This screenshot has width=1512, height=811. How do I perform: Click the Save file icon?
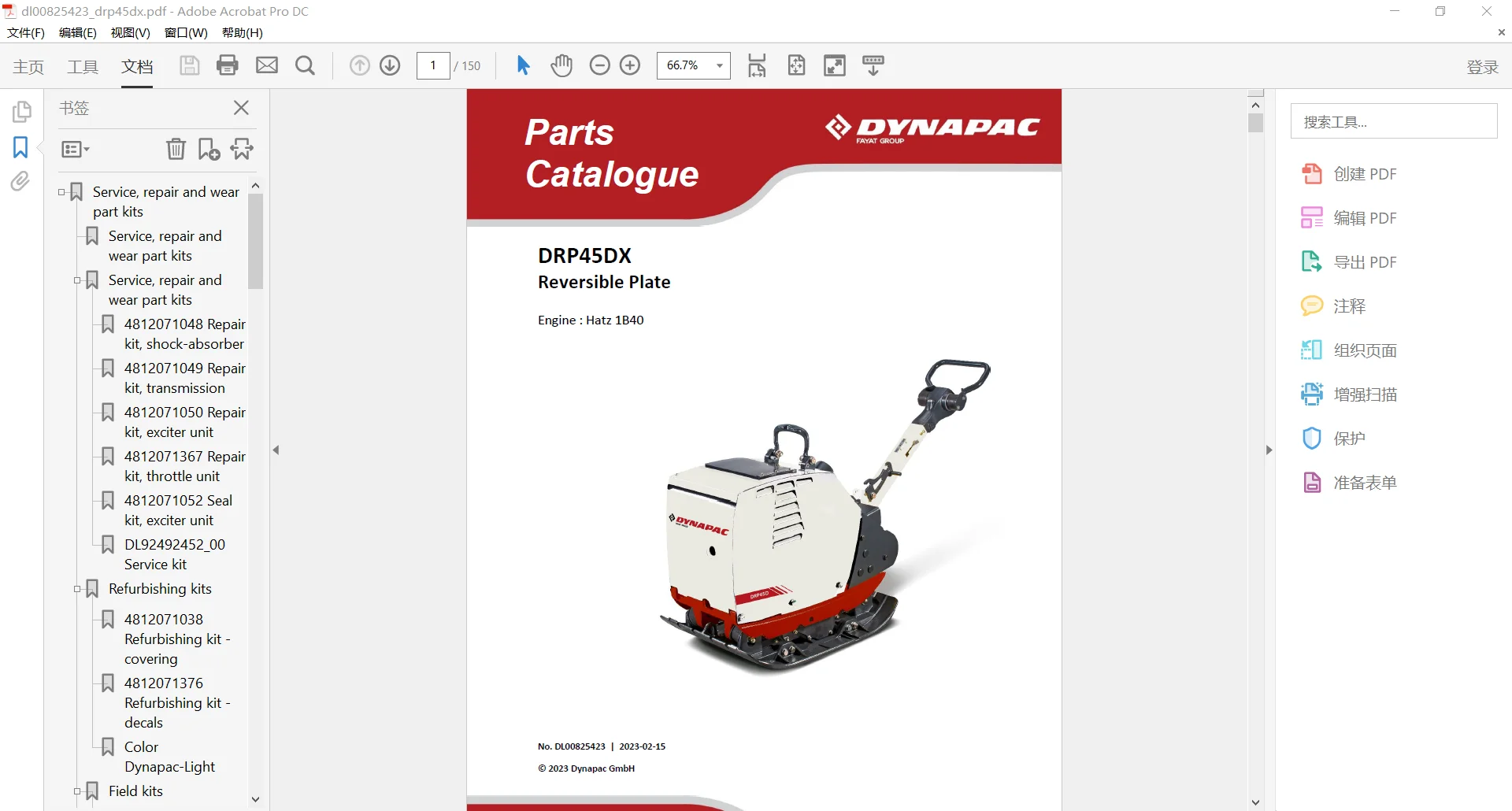point(189,65)
